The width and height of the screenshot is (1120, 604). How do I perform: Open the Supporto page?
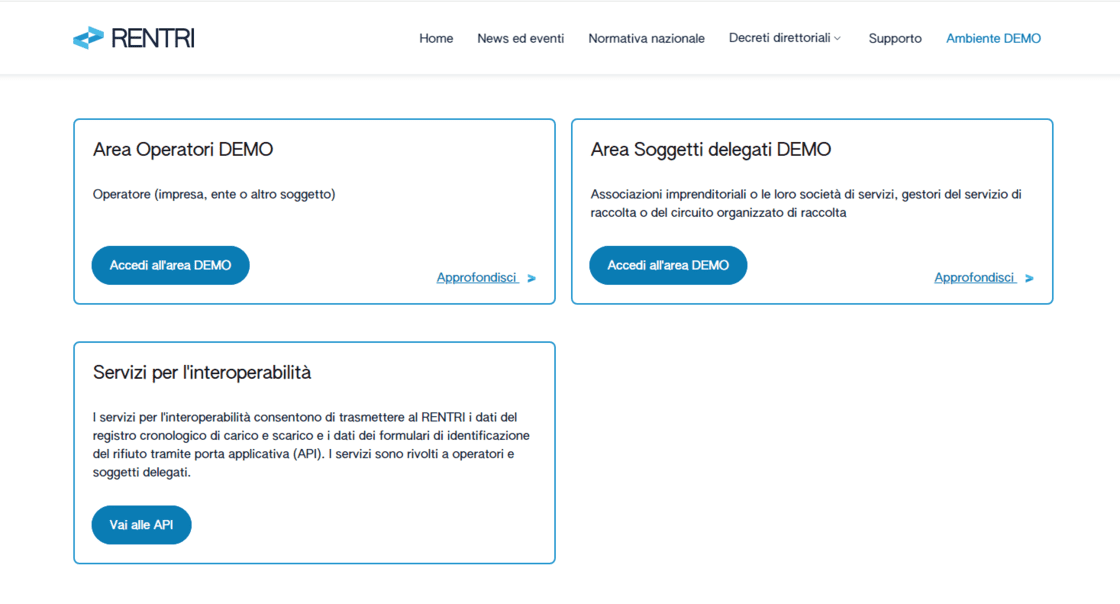(x=895, y=39)
